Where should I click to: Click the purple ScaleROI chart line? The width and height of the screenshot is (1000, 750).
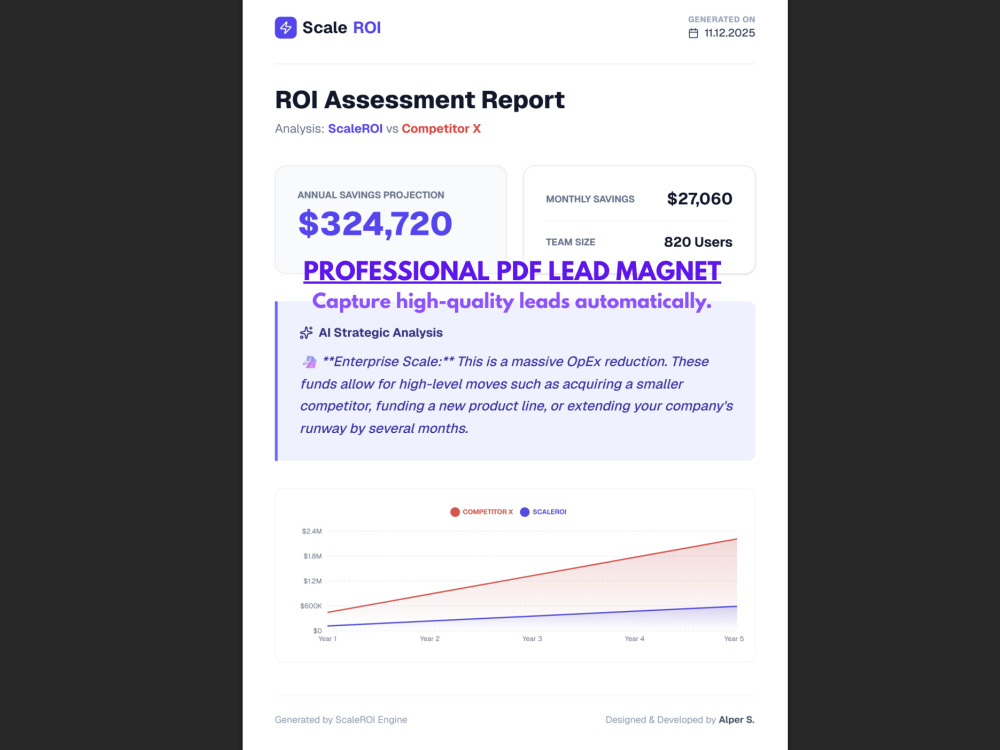pyautogui.click(x=532, y=617)
